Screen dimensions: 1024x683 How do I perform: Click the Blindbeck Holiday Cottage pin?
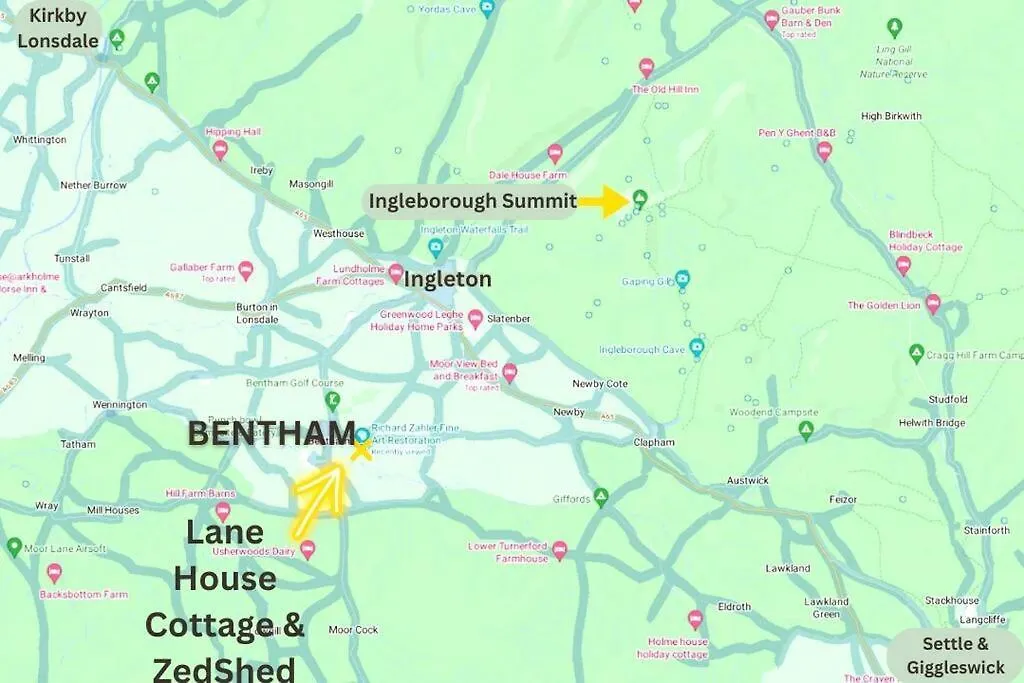pos(903,265)
